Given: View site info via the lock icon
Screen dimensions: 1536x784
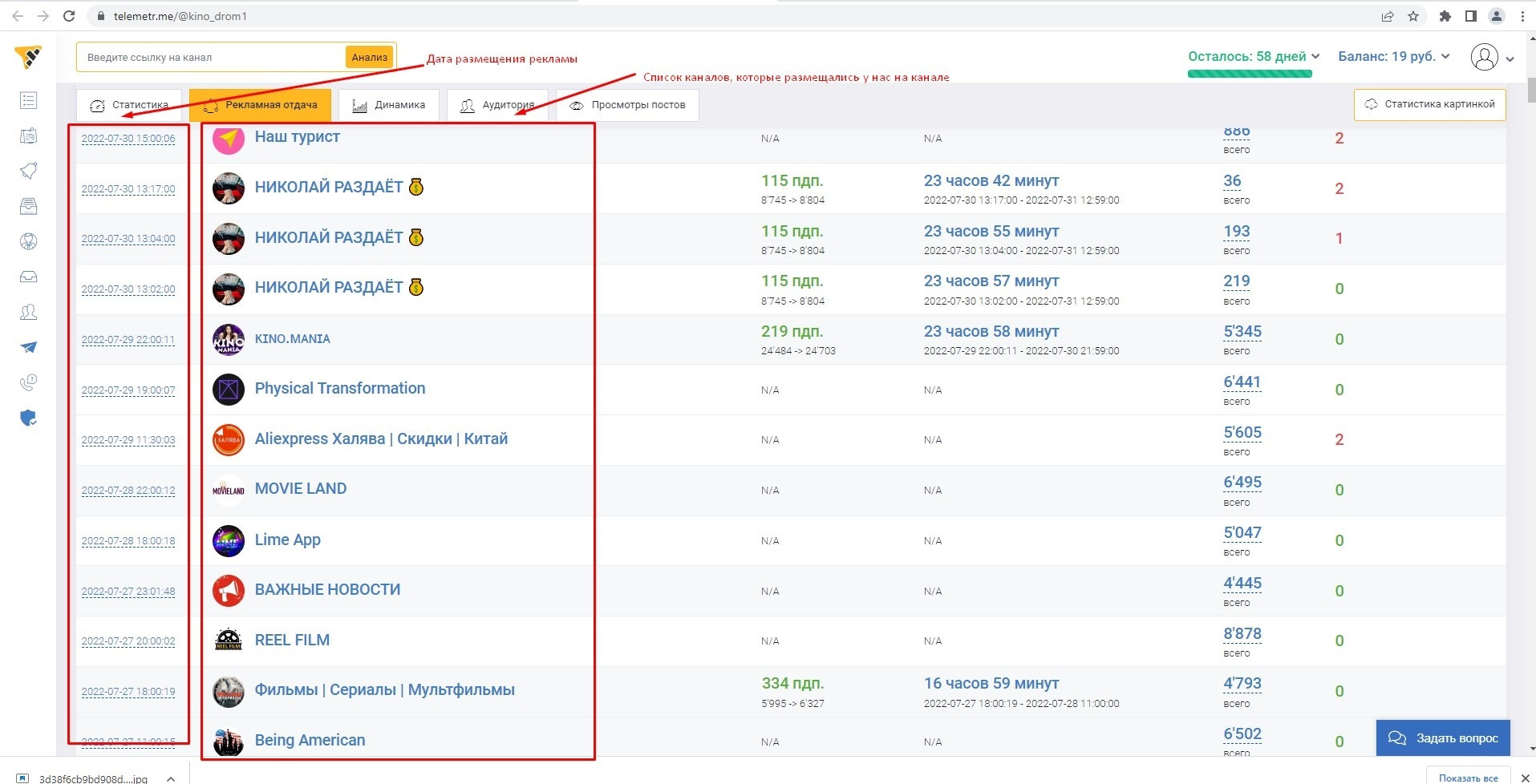Looking at the screenshot, I should click(100, 16).
